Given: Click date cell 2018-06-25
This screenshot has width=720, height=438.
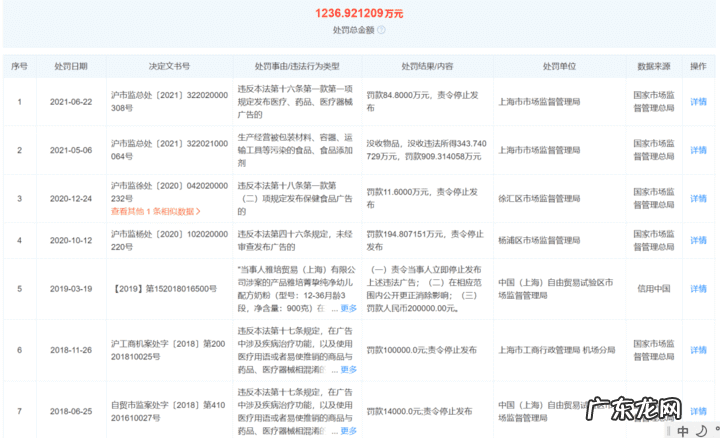Looking at the screenshot, I should pyautogui.click(x=71, y=411).
